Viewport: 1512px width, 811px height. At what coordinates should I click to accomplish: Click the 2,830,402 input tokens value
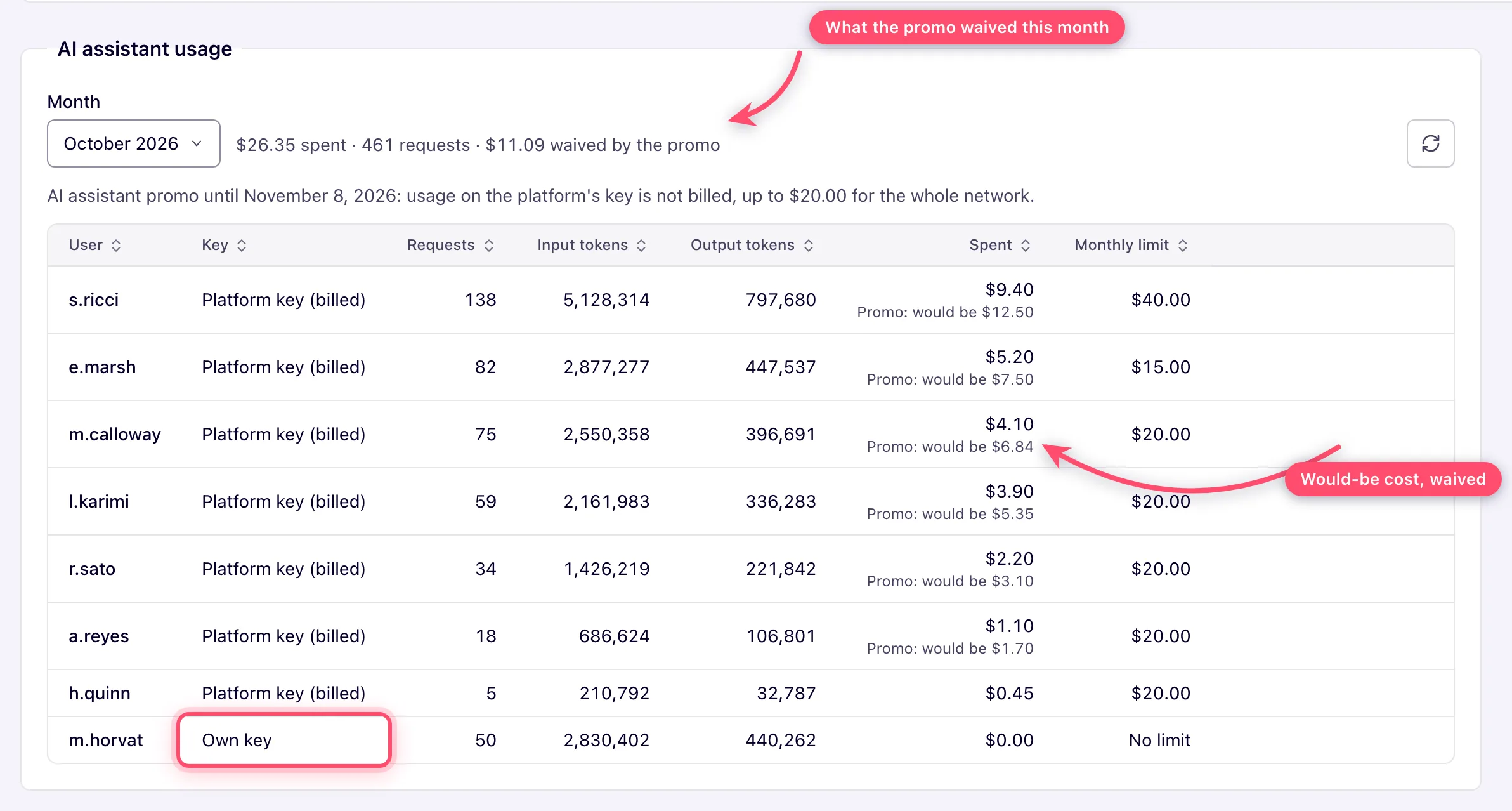tap(606, 740)
